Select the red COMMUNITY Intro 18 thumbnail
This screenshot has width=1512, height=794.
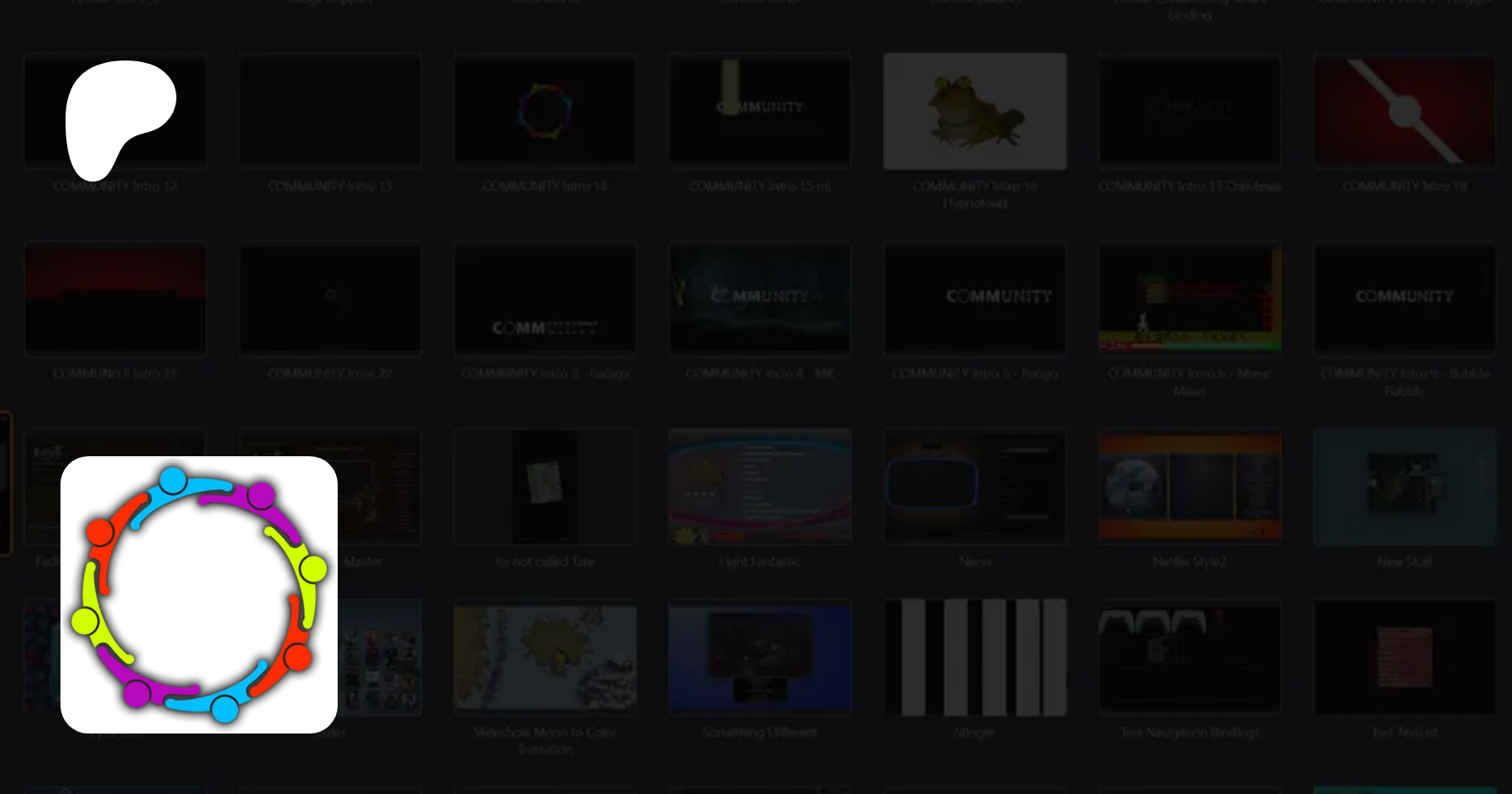coord(1404,111)
